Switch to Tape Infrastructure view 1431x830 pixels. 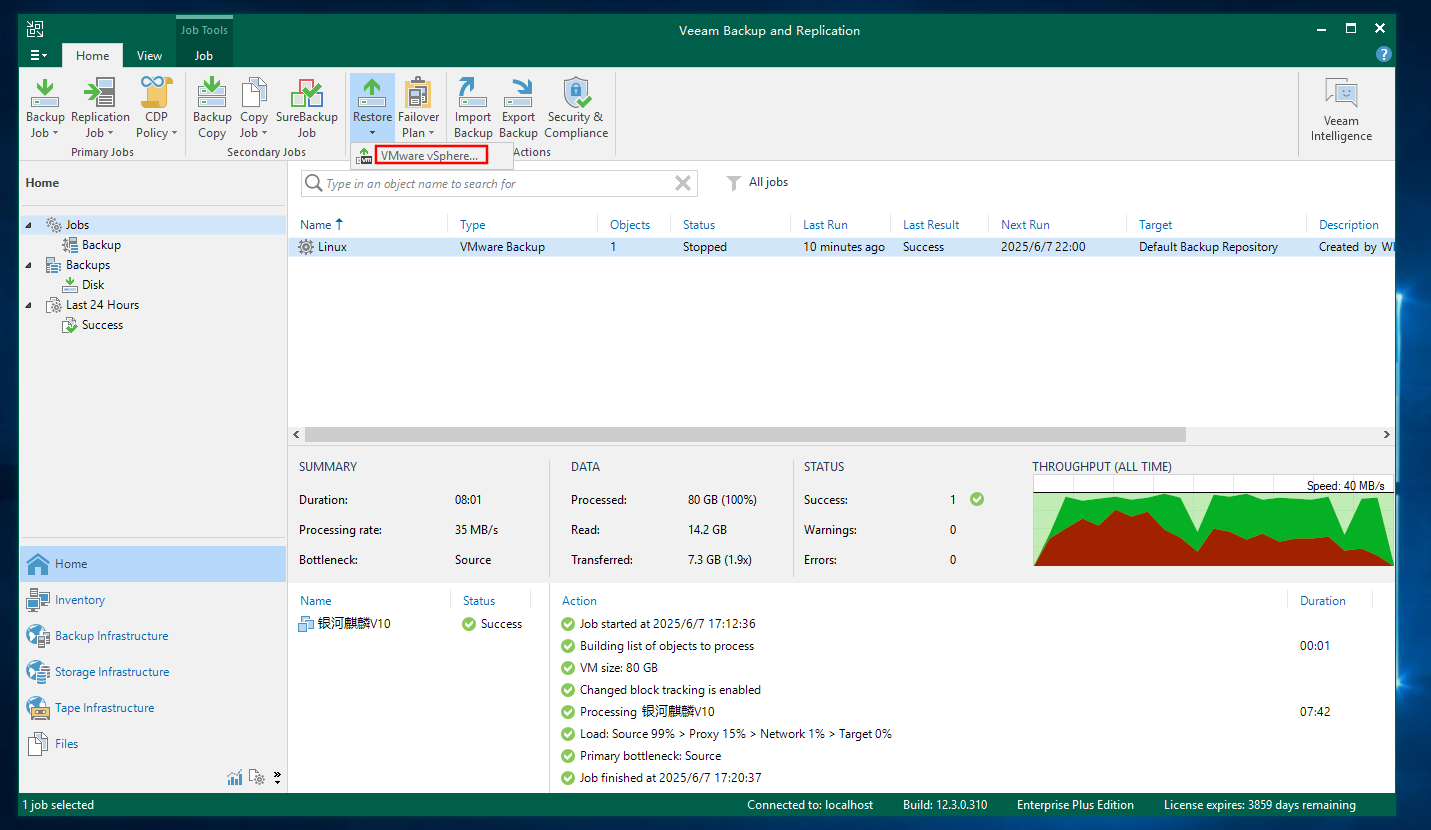[x=152, y=708]
